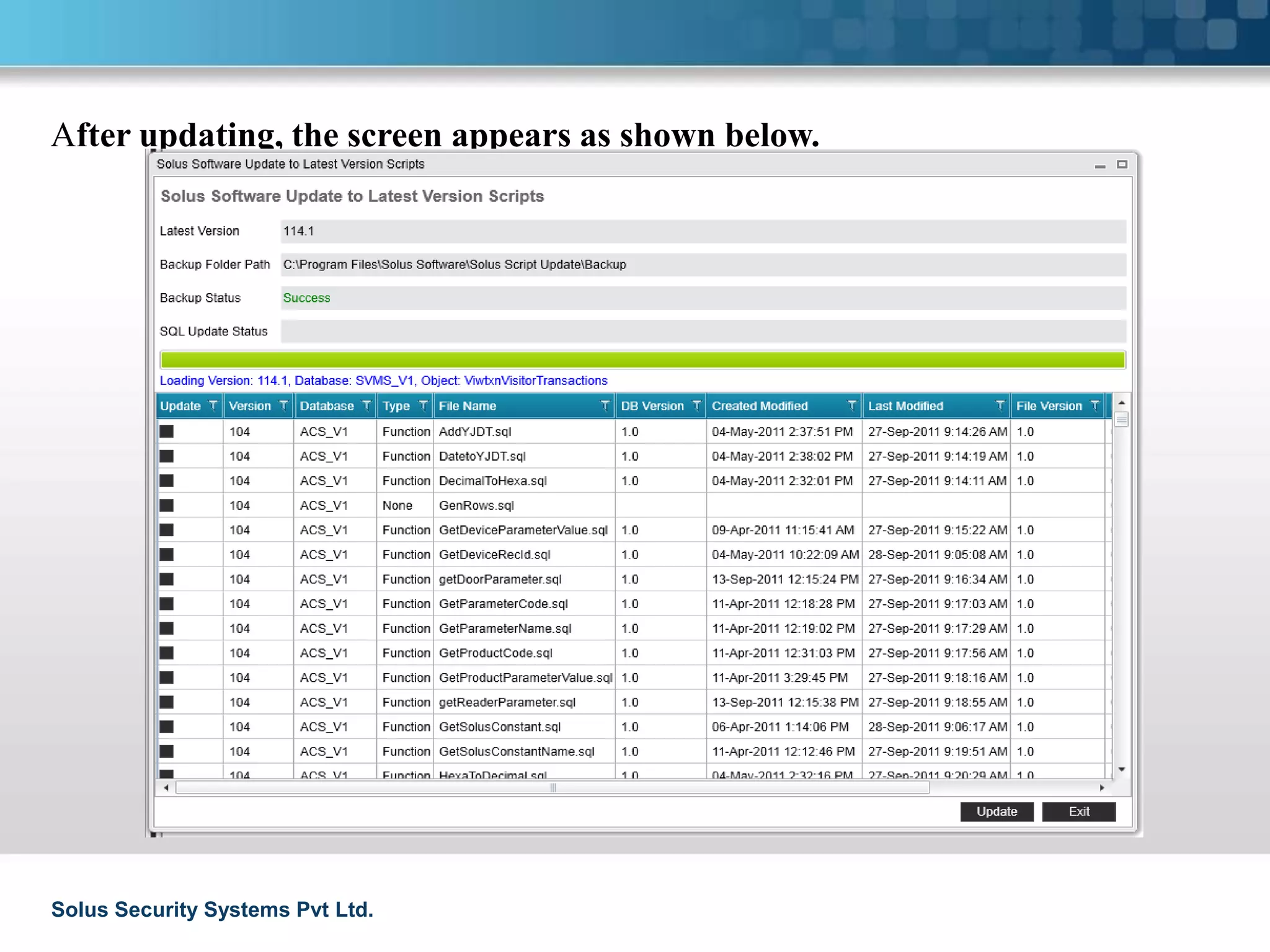
Task: Toggle Update checkbox for GetSolusConstantName.sql
Action: 167,751
